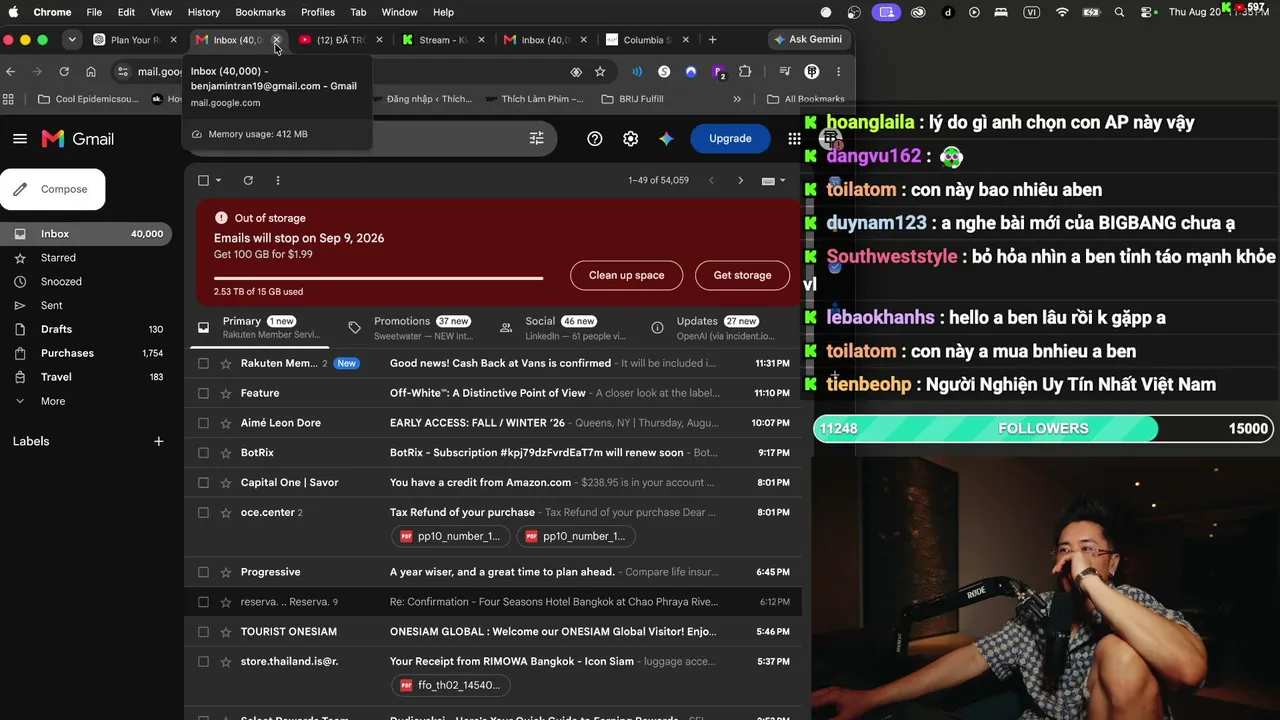Image resolution: width=1280 pixels, height=720 pixels.
Task: Open Chrome profile avatar icon
Action: [812, 71]
